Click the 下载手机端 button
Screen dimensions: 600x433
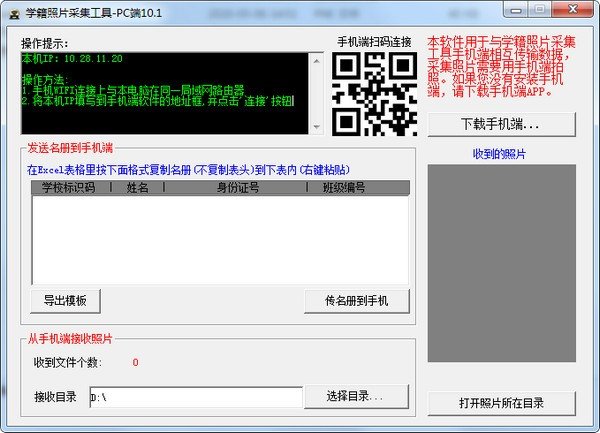coord(501,125)
